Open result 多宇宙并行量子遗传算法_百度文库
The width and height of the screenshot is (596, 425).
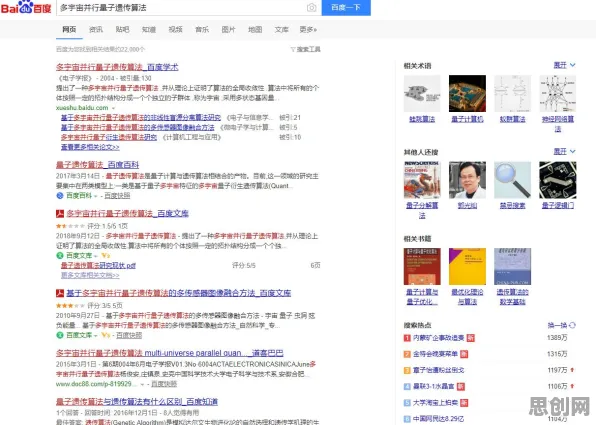click(128, 213)
